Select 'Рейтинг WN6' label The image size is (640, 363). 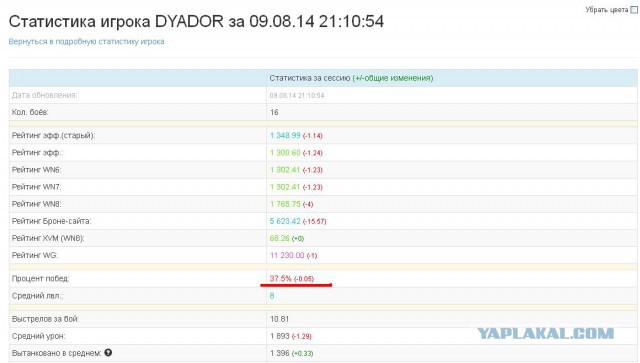coord(36,170)
